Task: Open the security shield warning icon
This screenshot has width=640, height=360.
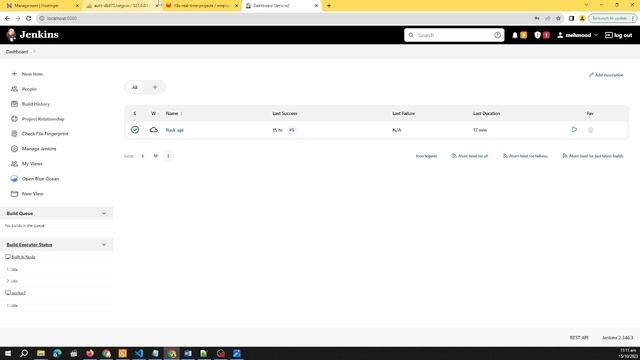Action: (538, 35)
